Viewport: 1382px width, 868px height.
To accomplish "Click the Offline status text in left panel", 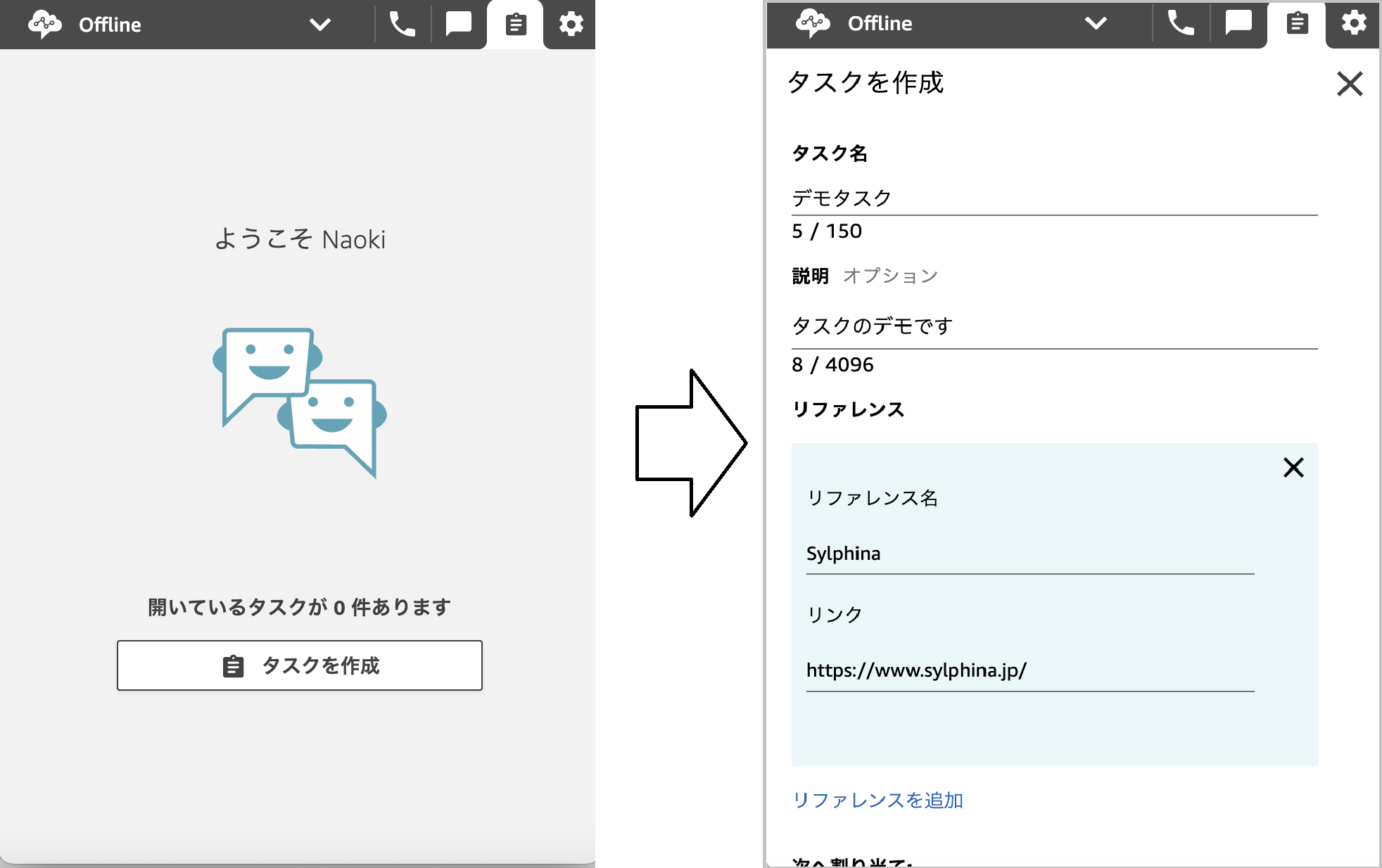I will (110, 25).
